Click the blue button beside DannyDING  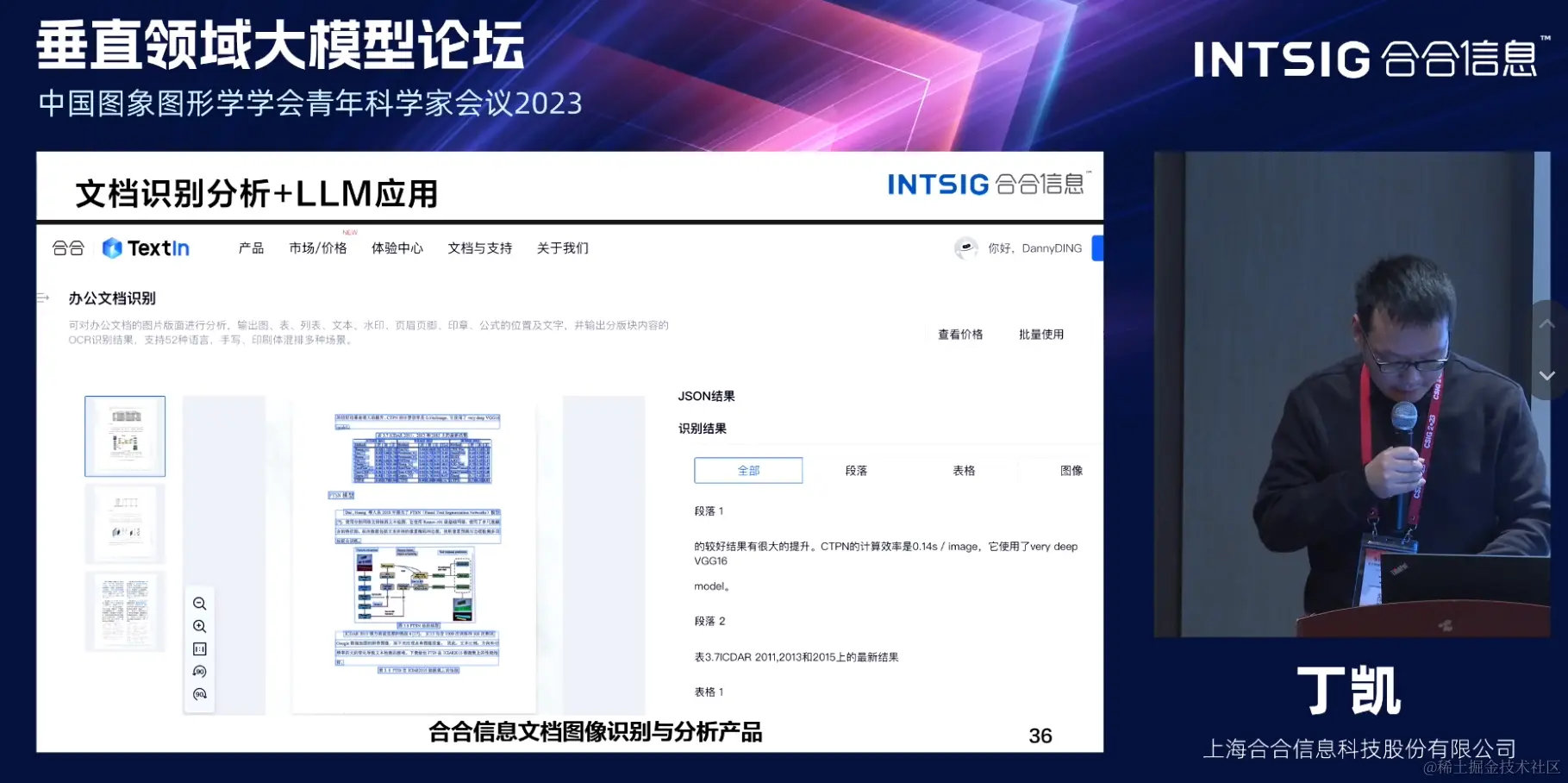(1097, 248)
